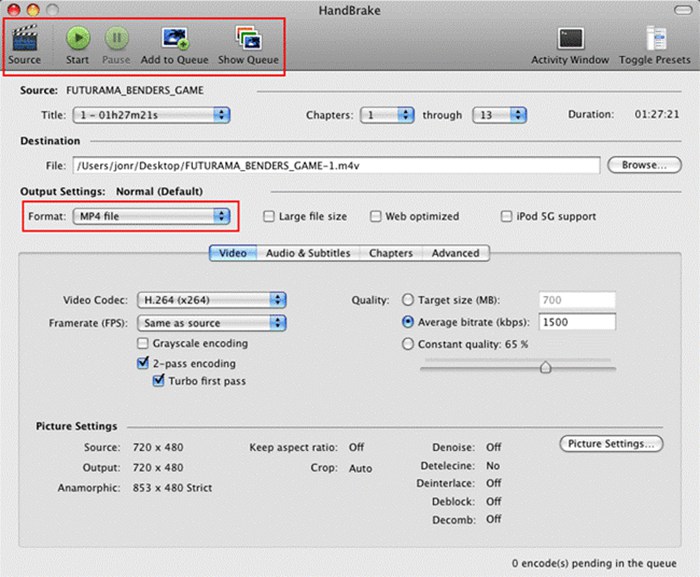The height and width of the screenshot is (577, 700).
Task: Open the Framerate (FPS) dropdown
Action: tap(212, 323)
